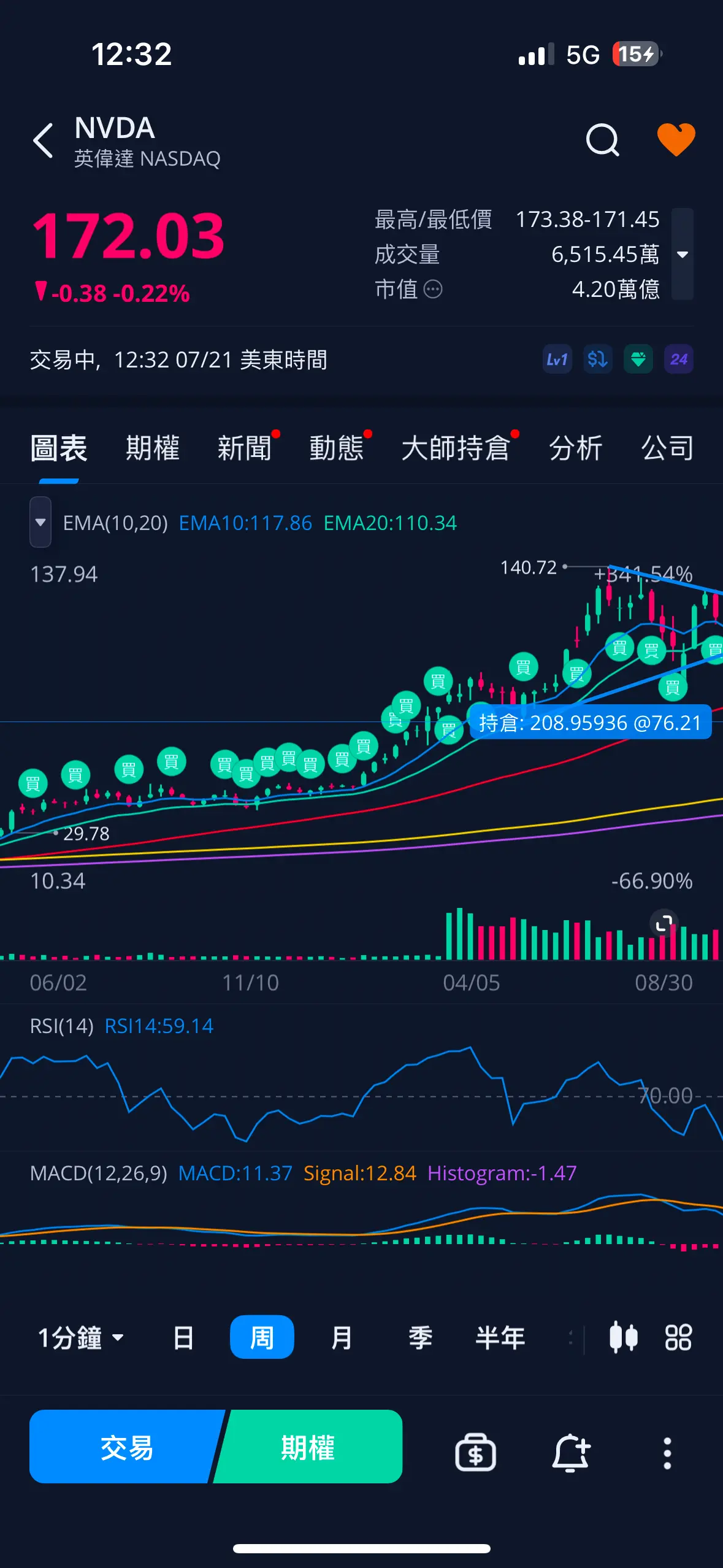Viewport: 723px width, 1568px height.
Task: Switch to the 圖表 tab
Action: [x=59, y=448]
